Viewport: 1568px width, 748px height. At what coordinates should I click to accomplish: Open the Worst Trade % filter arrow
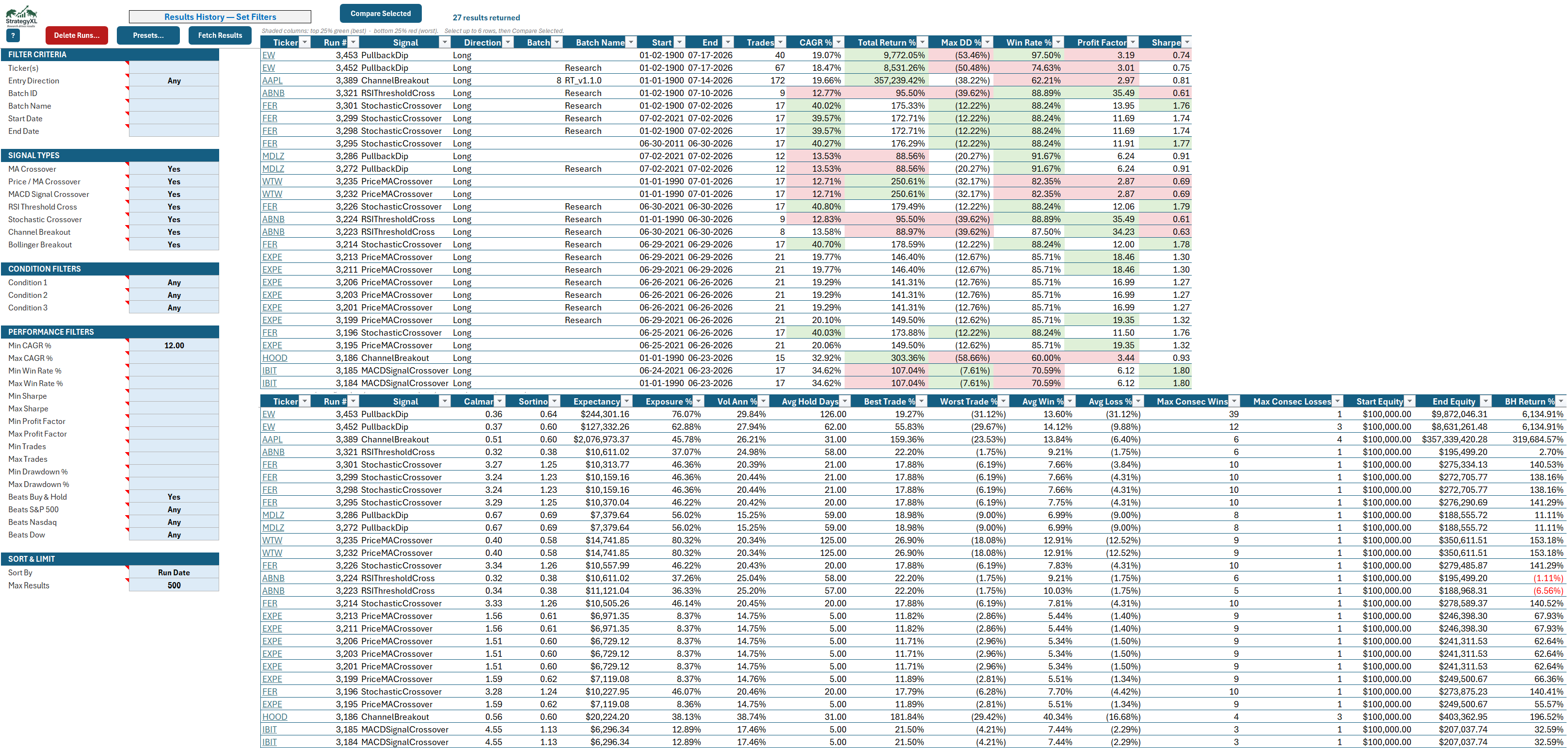(x=1004, y=401)
